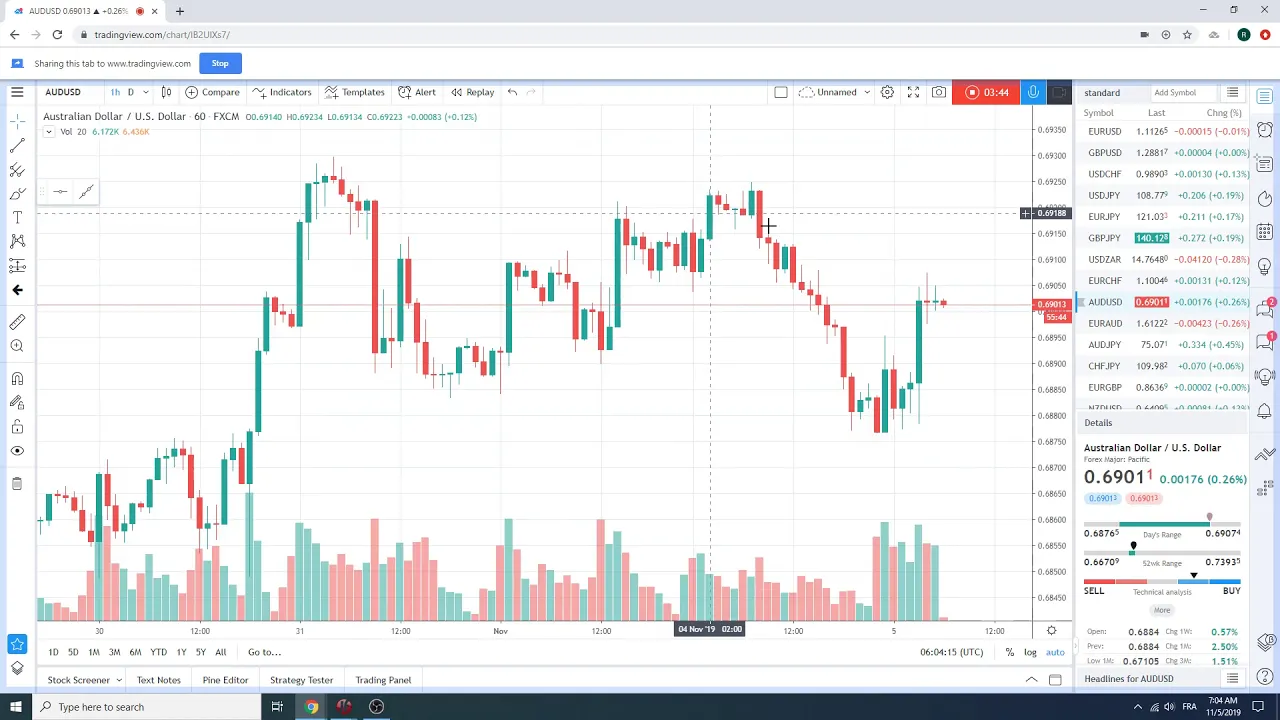The height and width of the screenshot is (720, 1280).
Task: Remove drawings with the trash icon
Action: [x=17, y=484]
